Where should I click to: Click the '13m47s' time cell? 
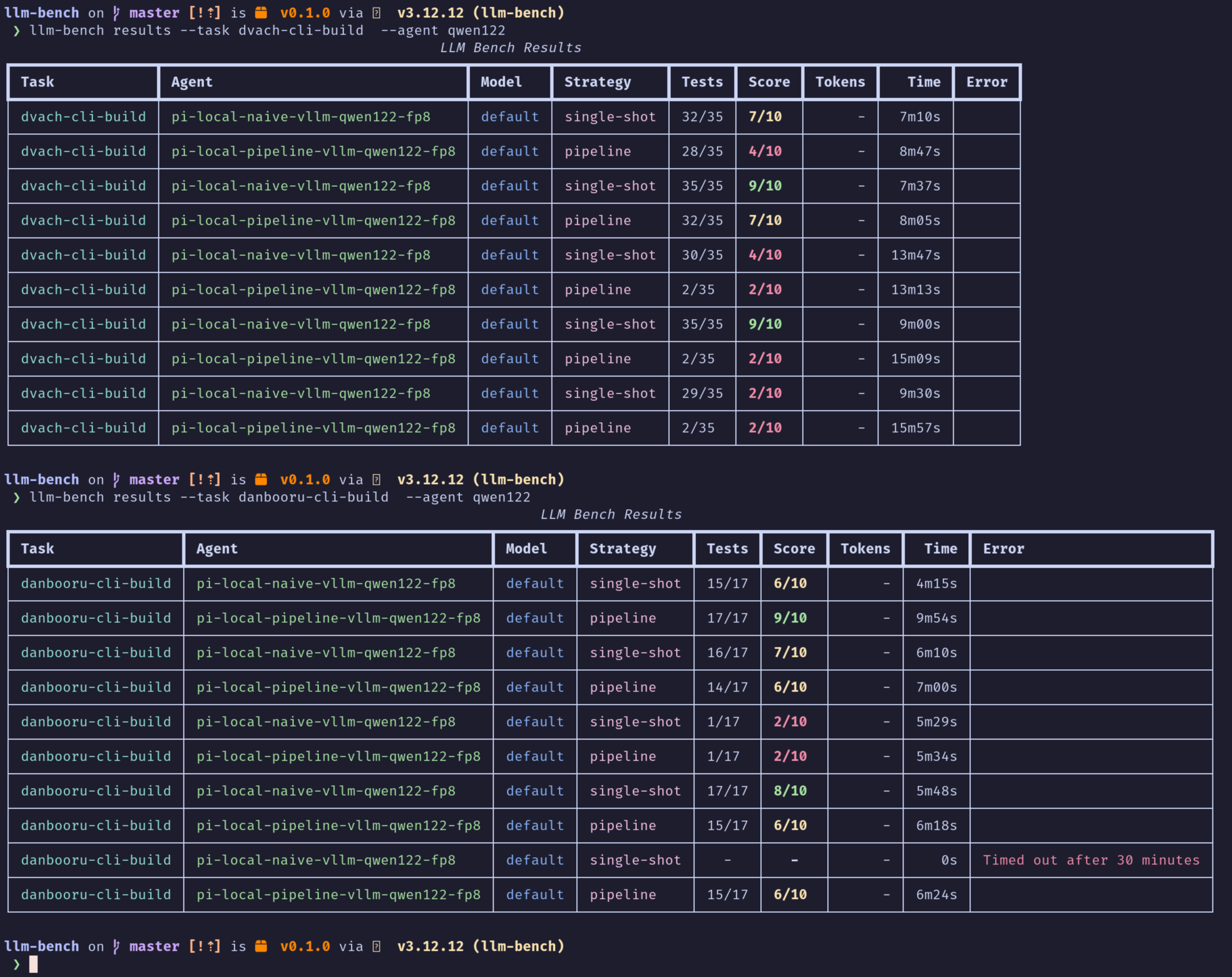point(916,255)
